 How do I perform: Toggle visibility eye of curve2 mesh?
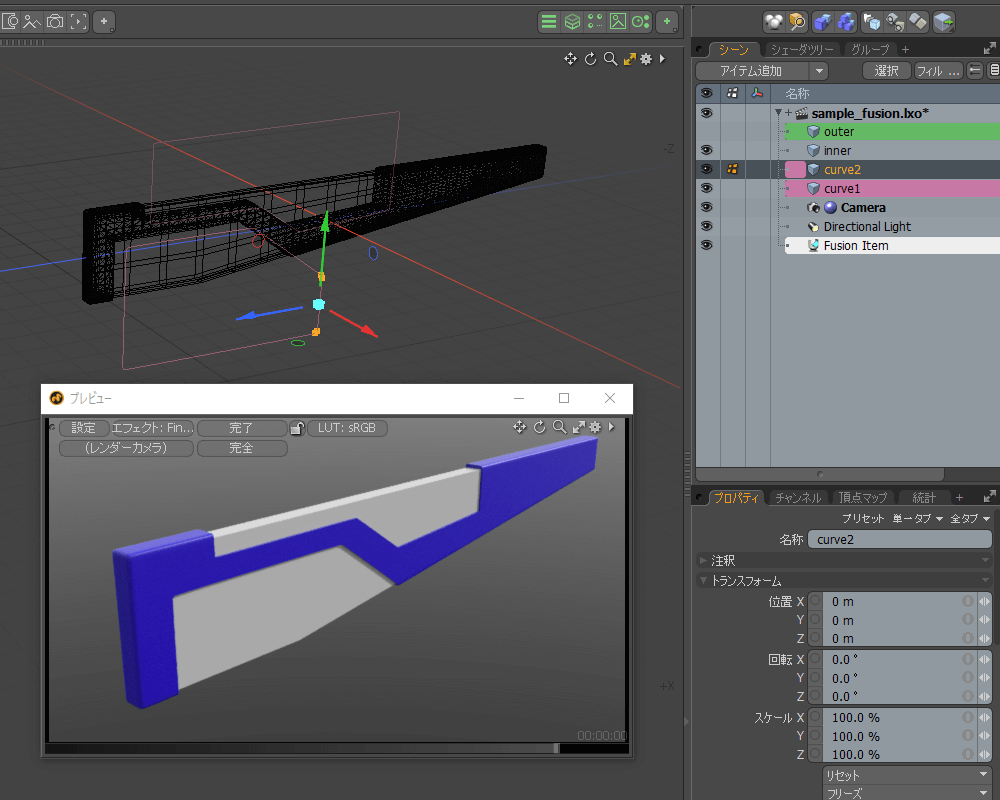[707, 169]
